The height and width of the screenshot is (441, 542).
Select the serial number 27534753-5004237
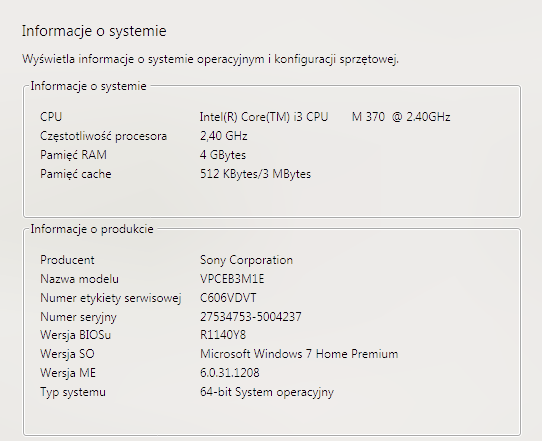pyautogui.click(x=251, y=317)
